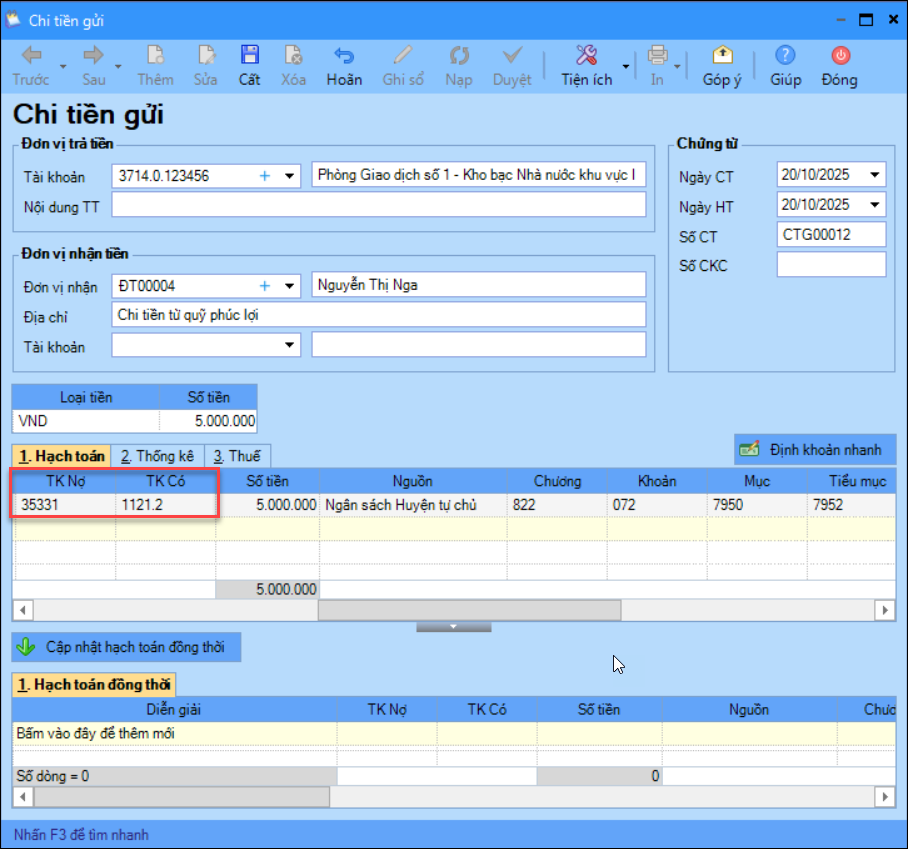Switch to the Thuế tab
This screenshot has width=908, height=849.
click(235, 456)
